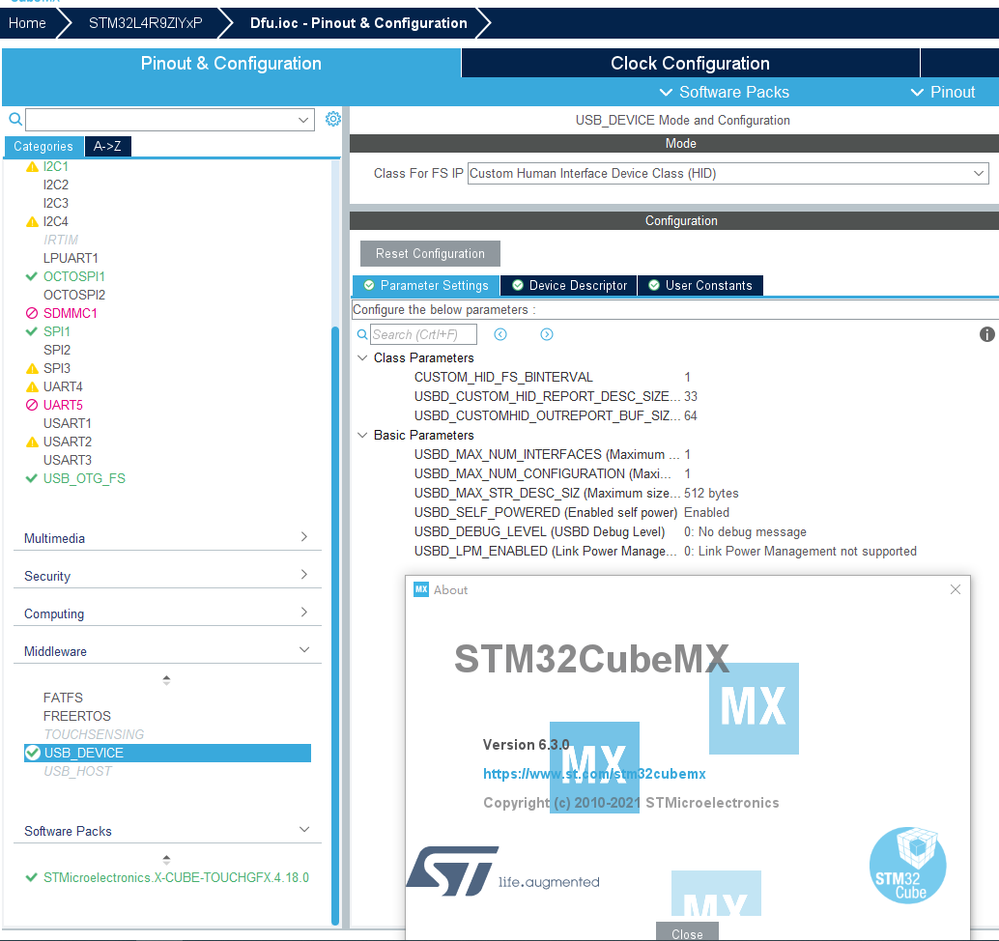
Task: Open the peripheral search combo box dropdown
Action: (303, 120)
